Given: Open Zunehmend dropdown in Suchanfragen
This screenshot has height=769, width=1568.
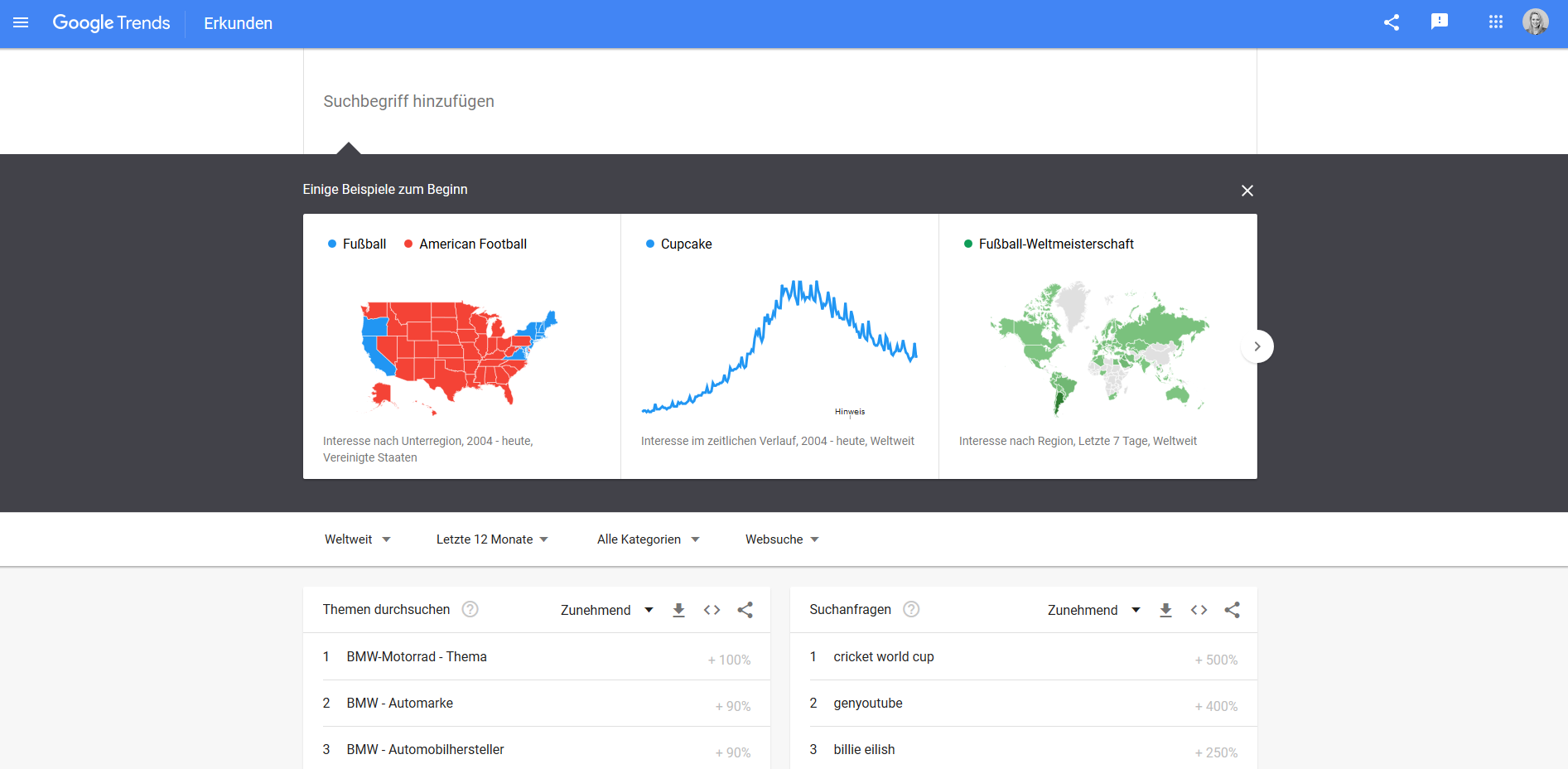Looking at the screenshot, I should [1093, 610].
